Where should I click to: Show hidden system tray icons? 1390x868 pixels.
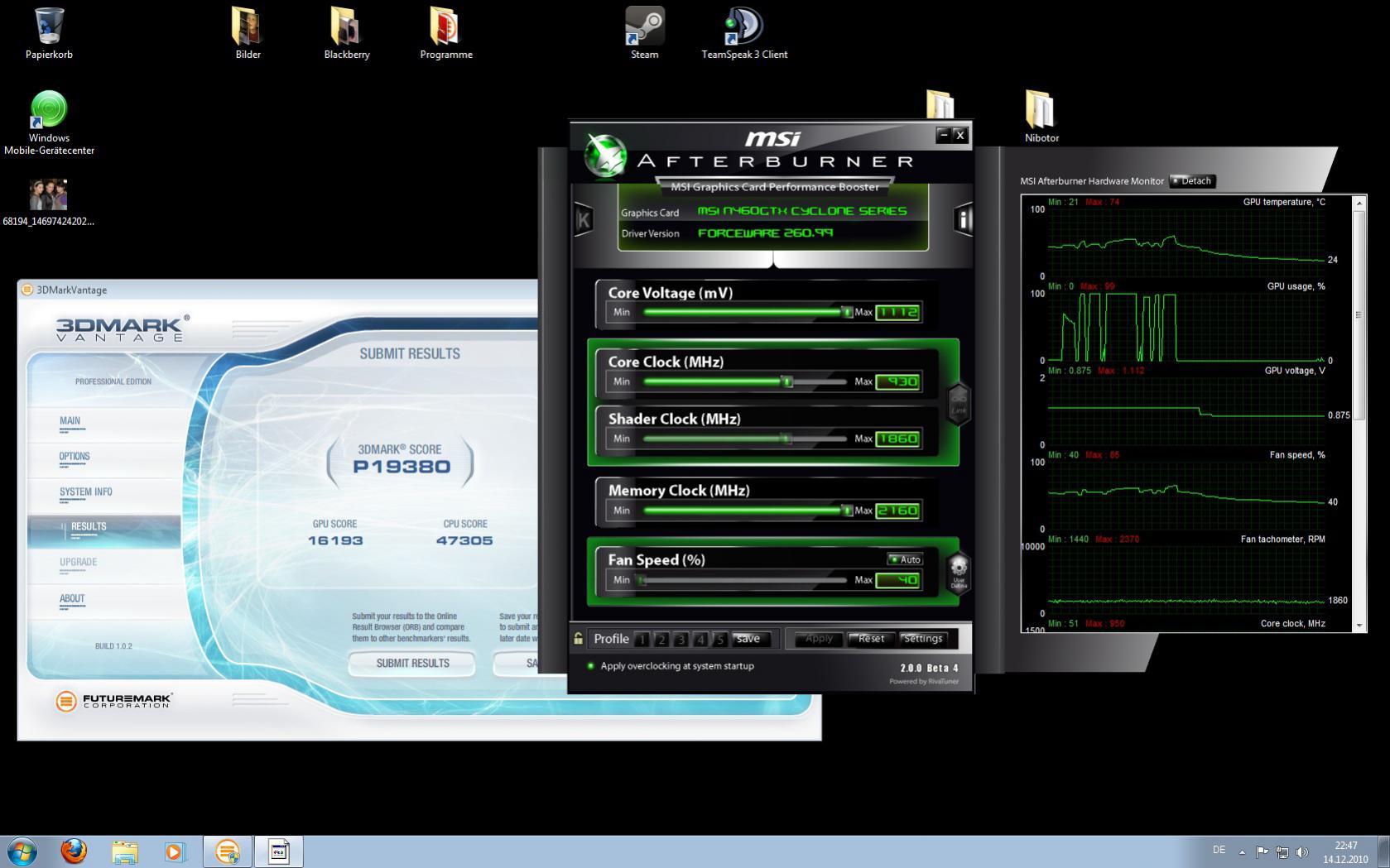point(1242,851)
